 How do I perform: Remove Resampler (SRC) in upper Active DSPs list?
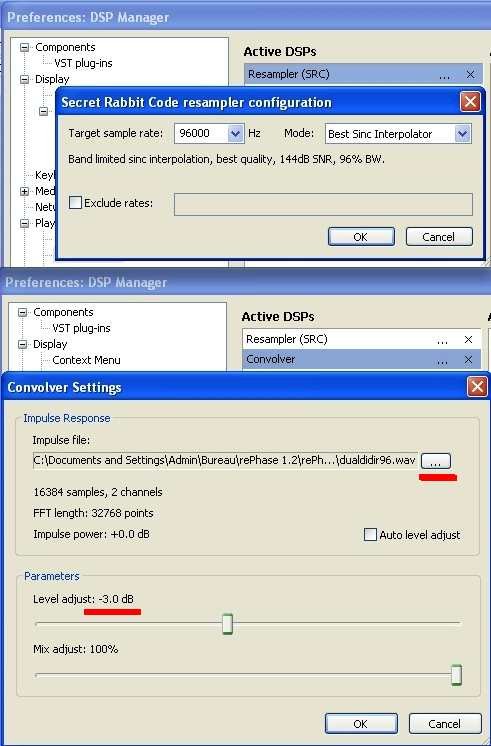[x=470, y=75]
